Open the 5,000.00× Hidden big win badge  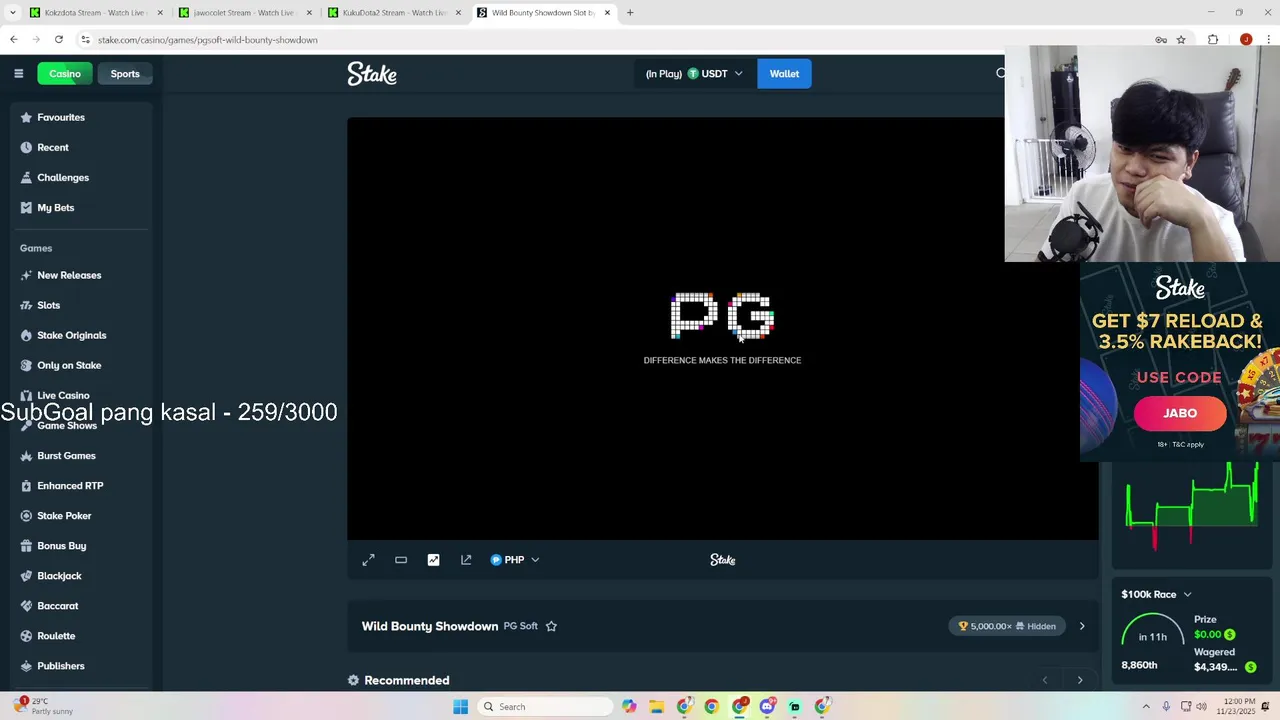pyautogui.click(x=1007, y=626)
